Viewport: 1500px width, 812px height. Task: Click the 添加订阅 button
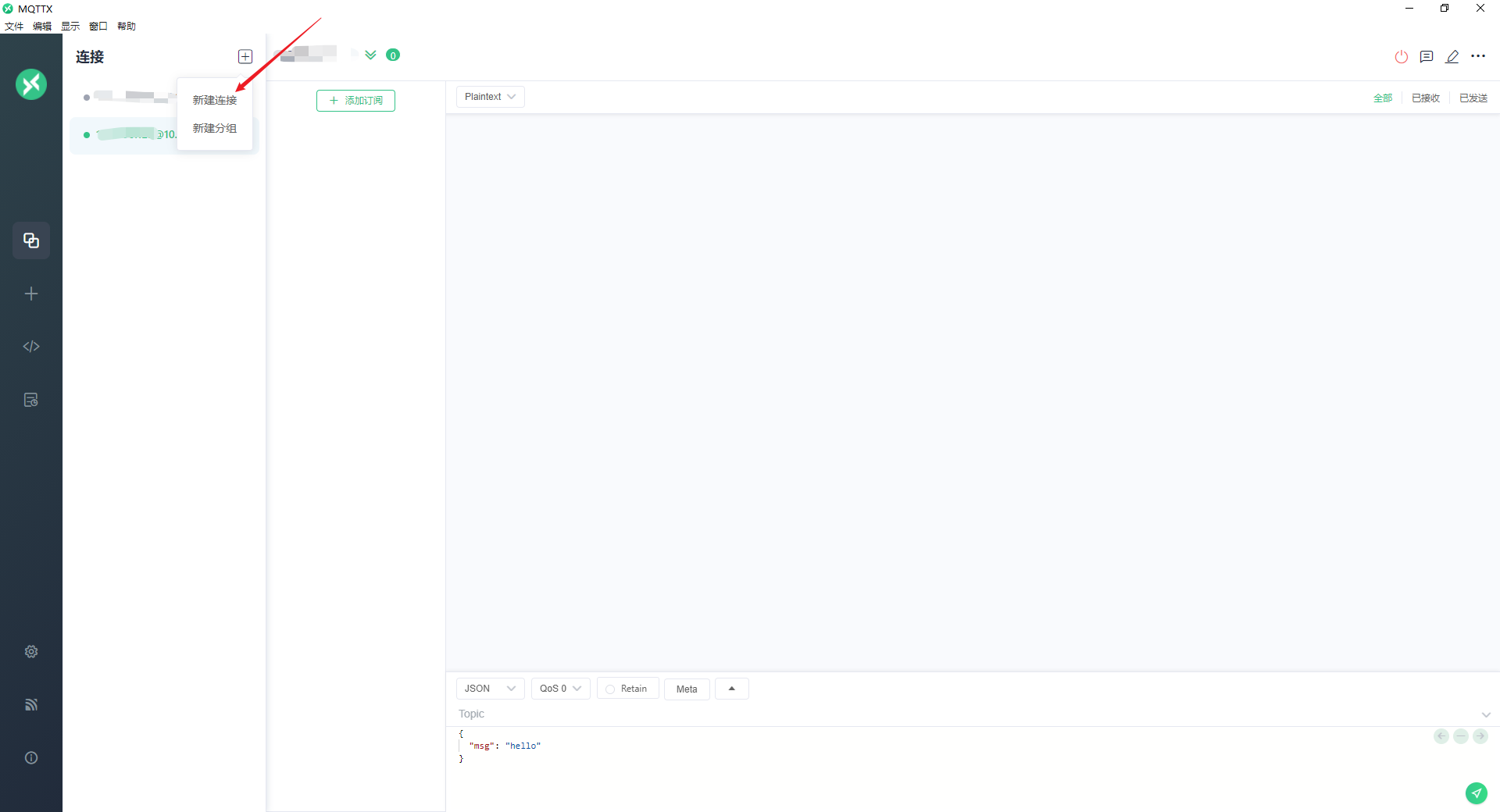355,101
